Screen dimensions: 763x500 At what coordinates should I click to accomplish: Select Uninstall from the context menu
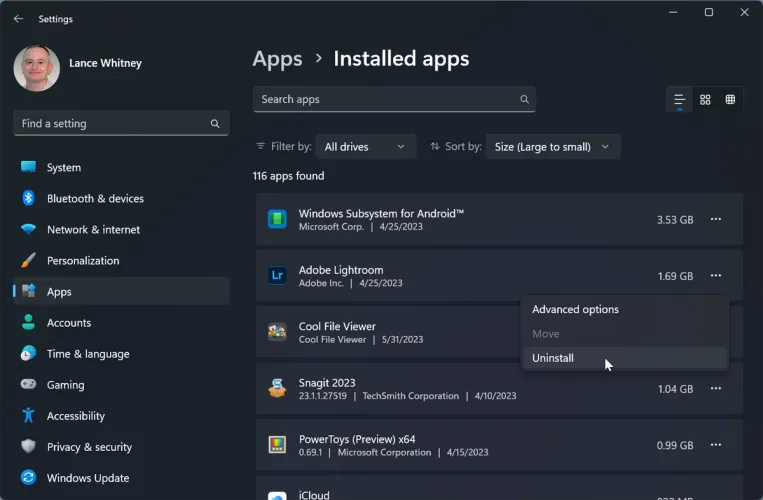click(x=553, y=358)
